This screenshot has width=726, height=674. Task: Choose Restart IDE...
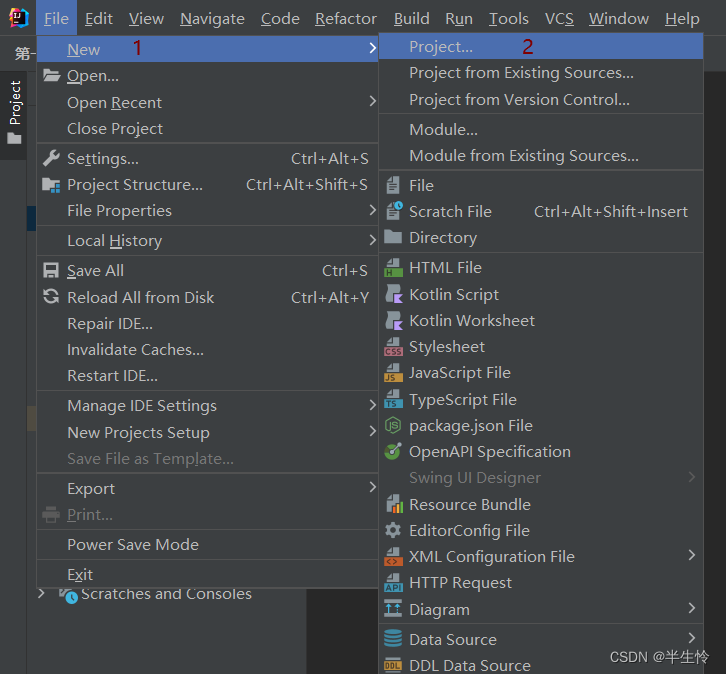(x=207, y=375)
